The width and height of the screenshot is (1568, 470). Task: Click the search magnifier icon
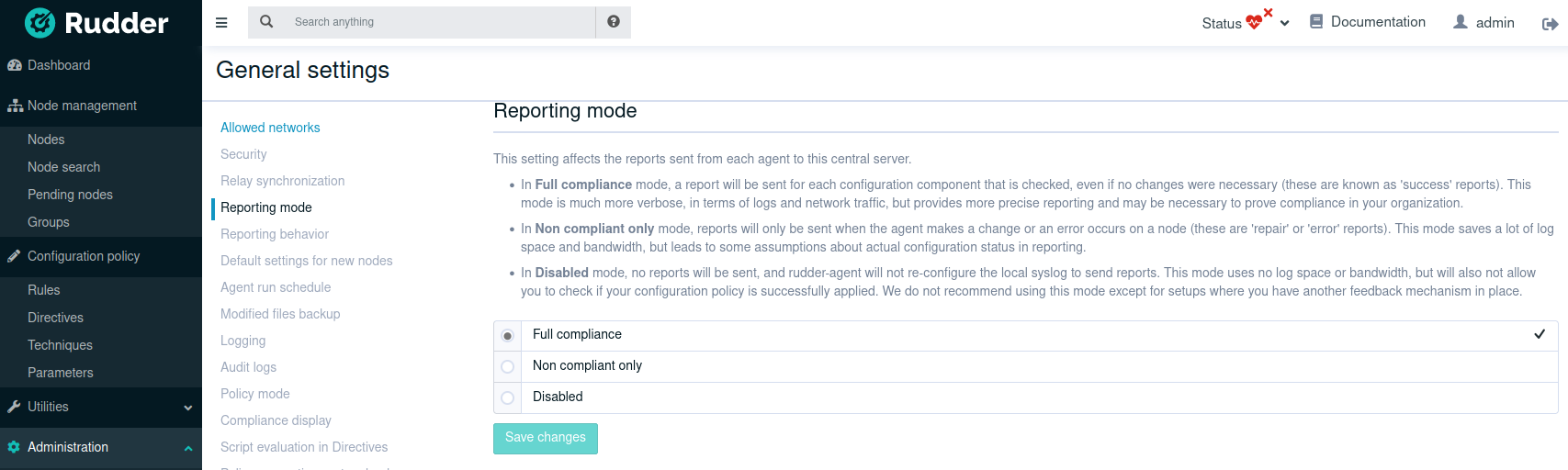pyautogui.click(x=266, y=22)
